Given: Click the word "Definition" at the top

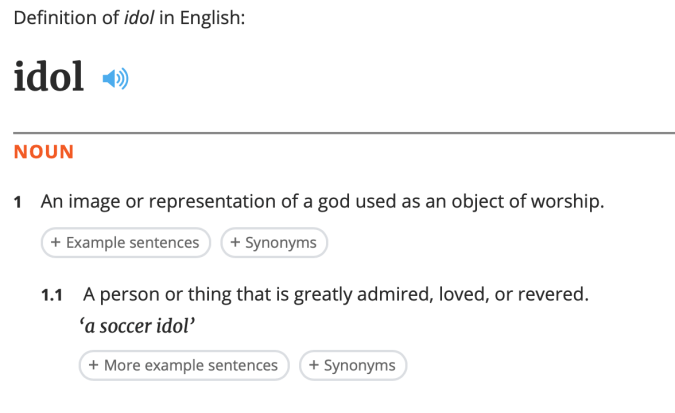Looking at the screenshot, I should click(50, 19).
